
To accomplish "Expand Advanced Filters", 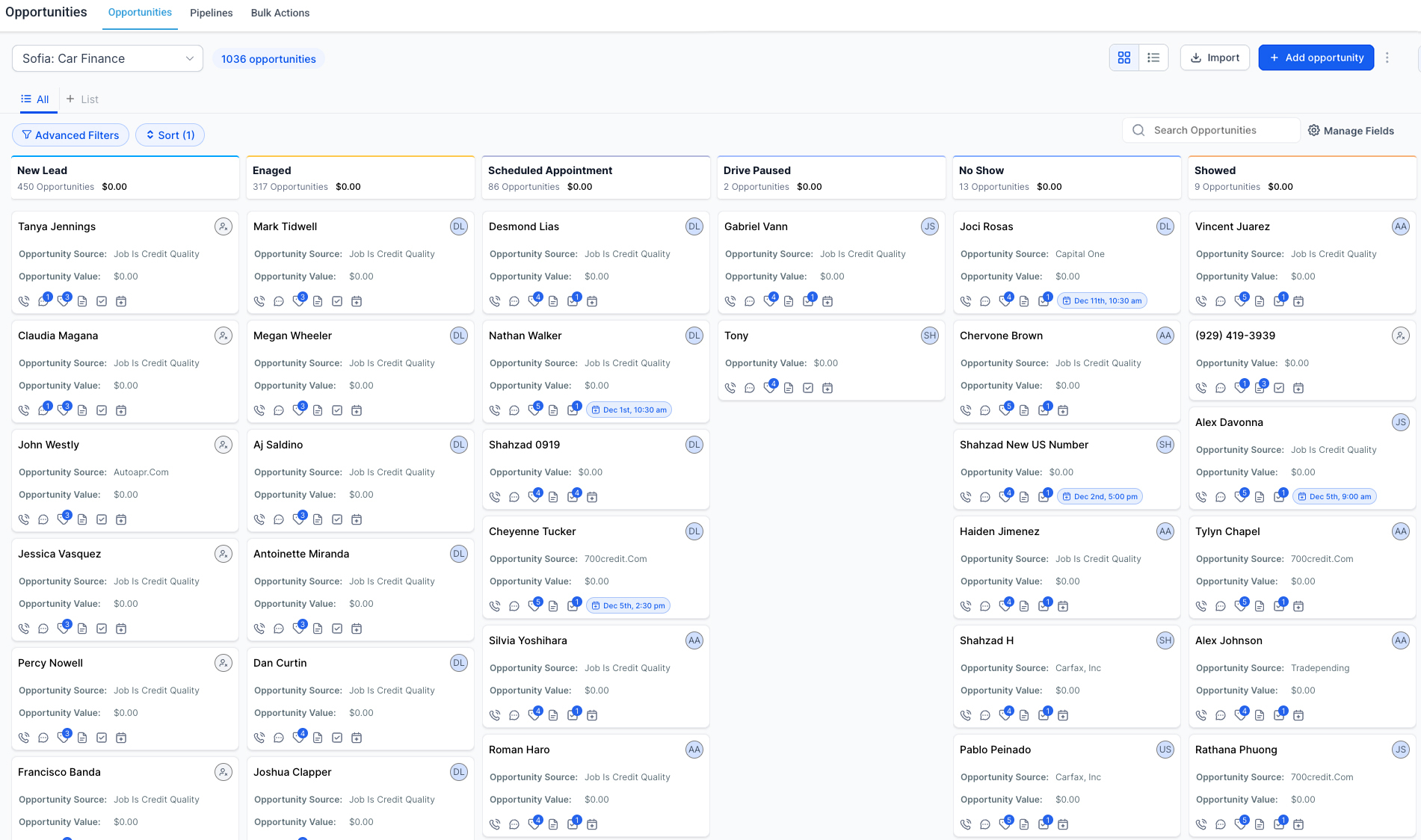I will coord(71,135).
